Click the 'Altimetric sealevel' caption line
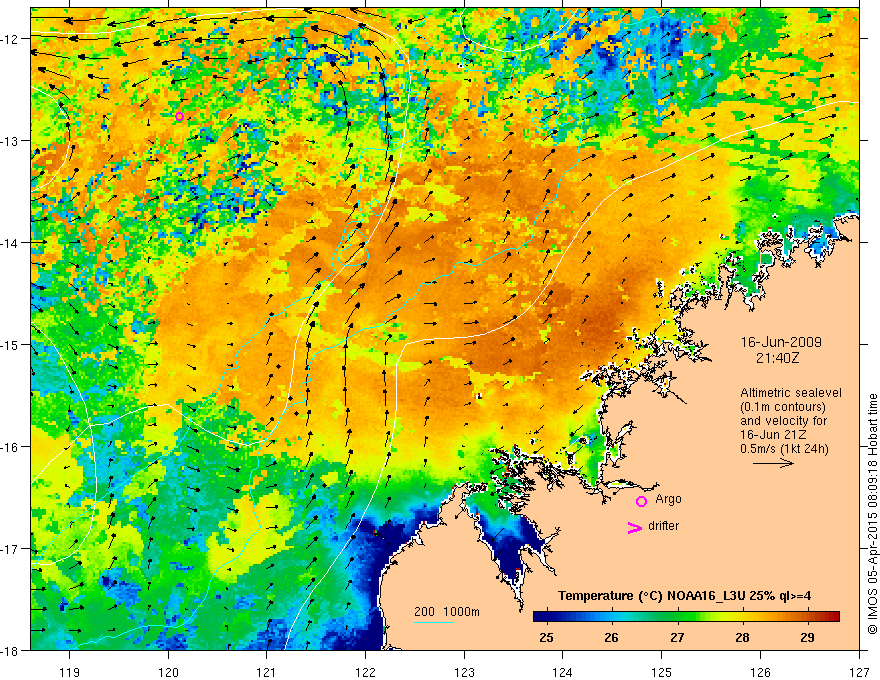The height and width of the screenshot is (680, 880). point(790,393)
